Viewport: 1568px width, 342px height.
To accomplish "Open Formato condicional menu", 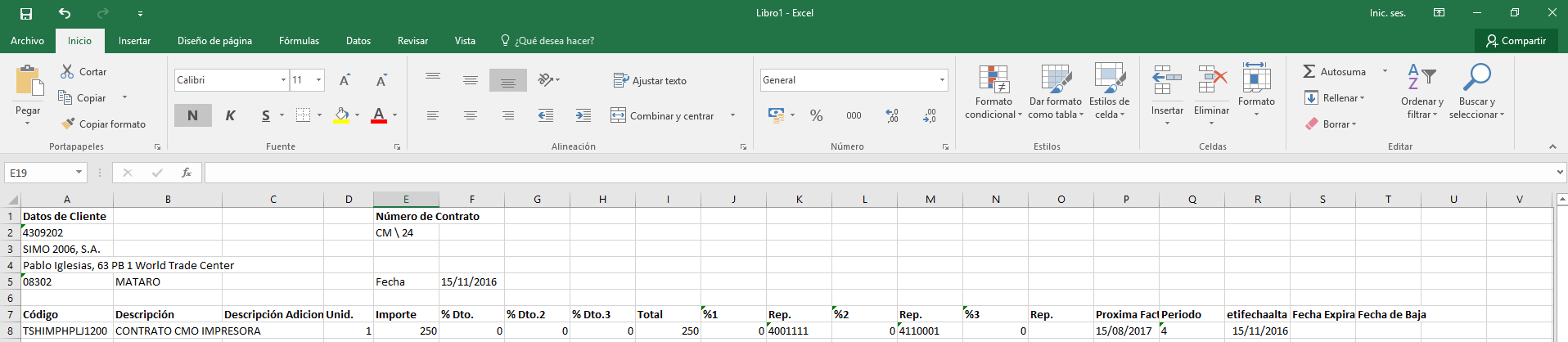I will (x=994, y=92).
